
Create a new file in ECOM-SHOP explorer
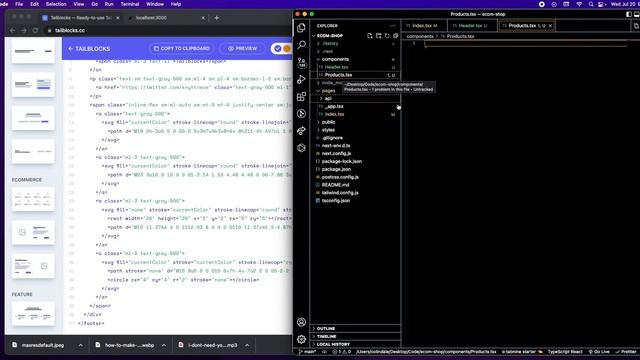[x=370, y=36]
